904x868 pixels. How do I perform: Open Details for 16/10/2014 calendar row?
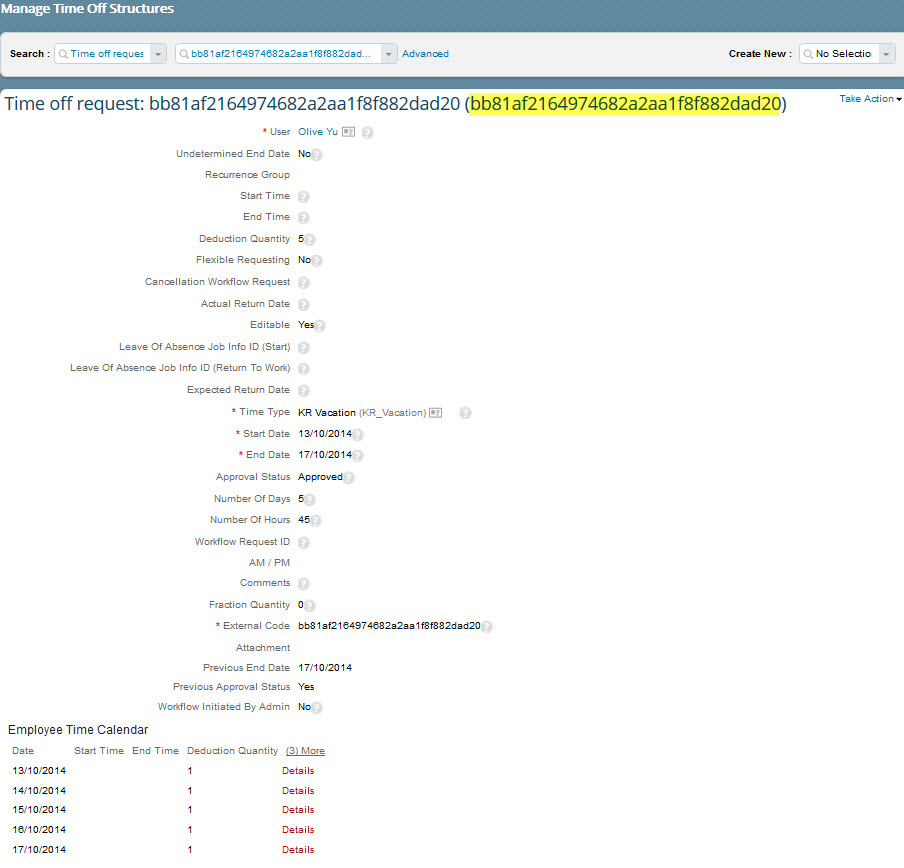(x=298, y=830)
